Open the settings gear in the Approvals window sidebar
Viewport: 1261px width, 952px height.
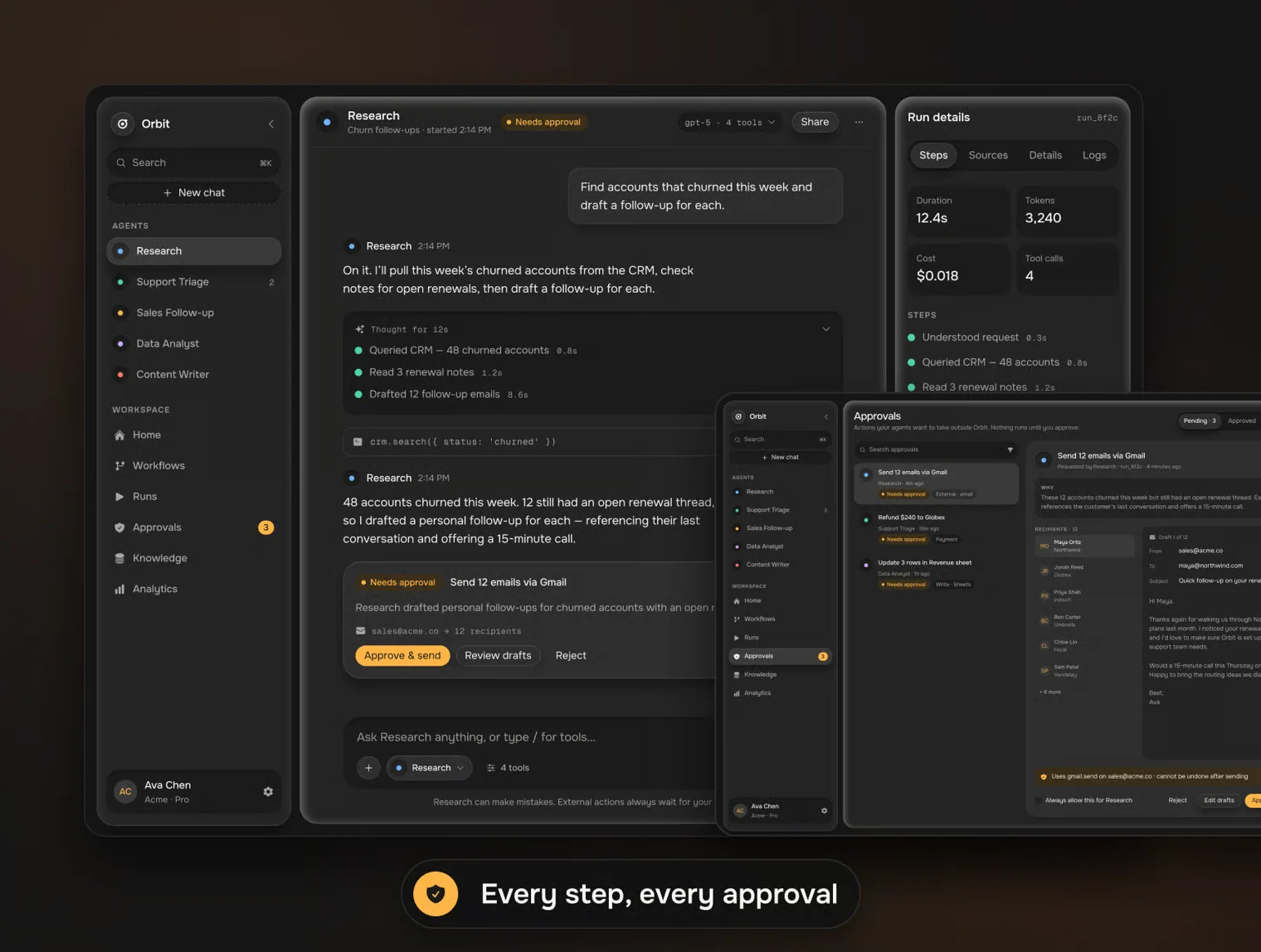pyautogui.click(x=824, y=811)
